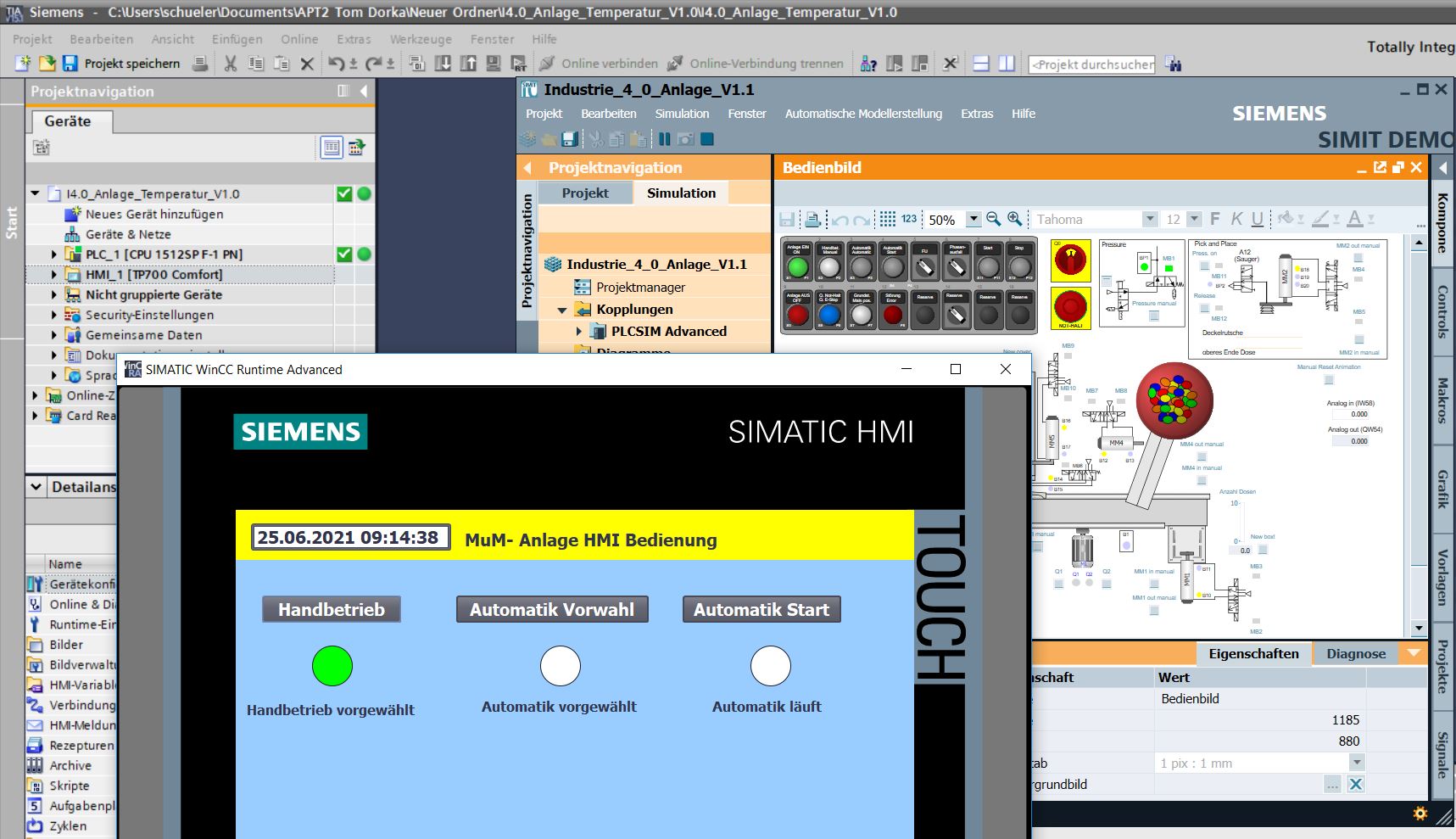Turn the Q0 red rotary main switch

coord(1070,260)
